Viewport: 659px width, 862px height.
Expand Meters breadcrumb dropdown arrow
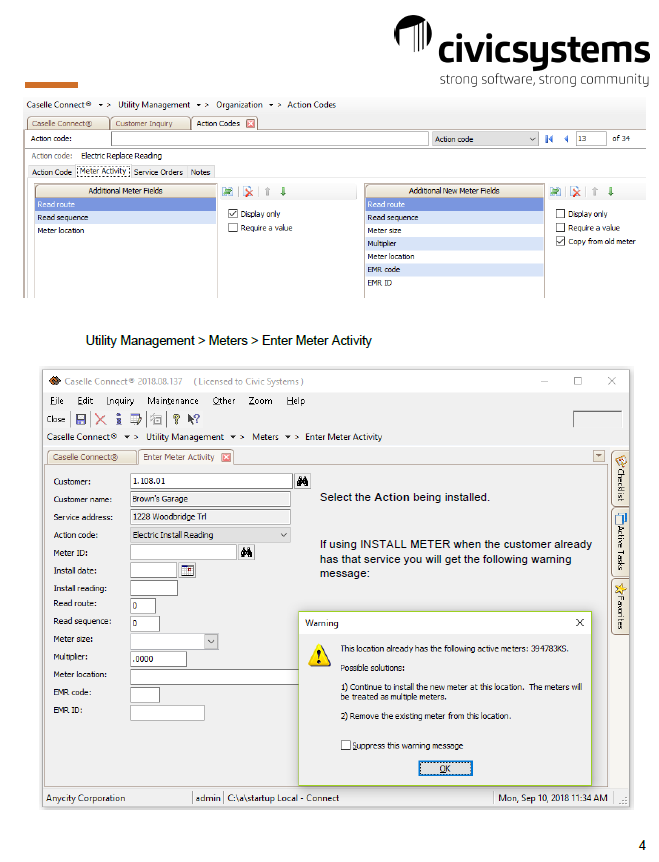[287, 437]
